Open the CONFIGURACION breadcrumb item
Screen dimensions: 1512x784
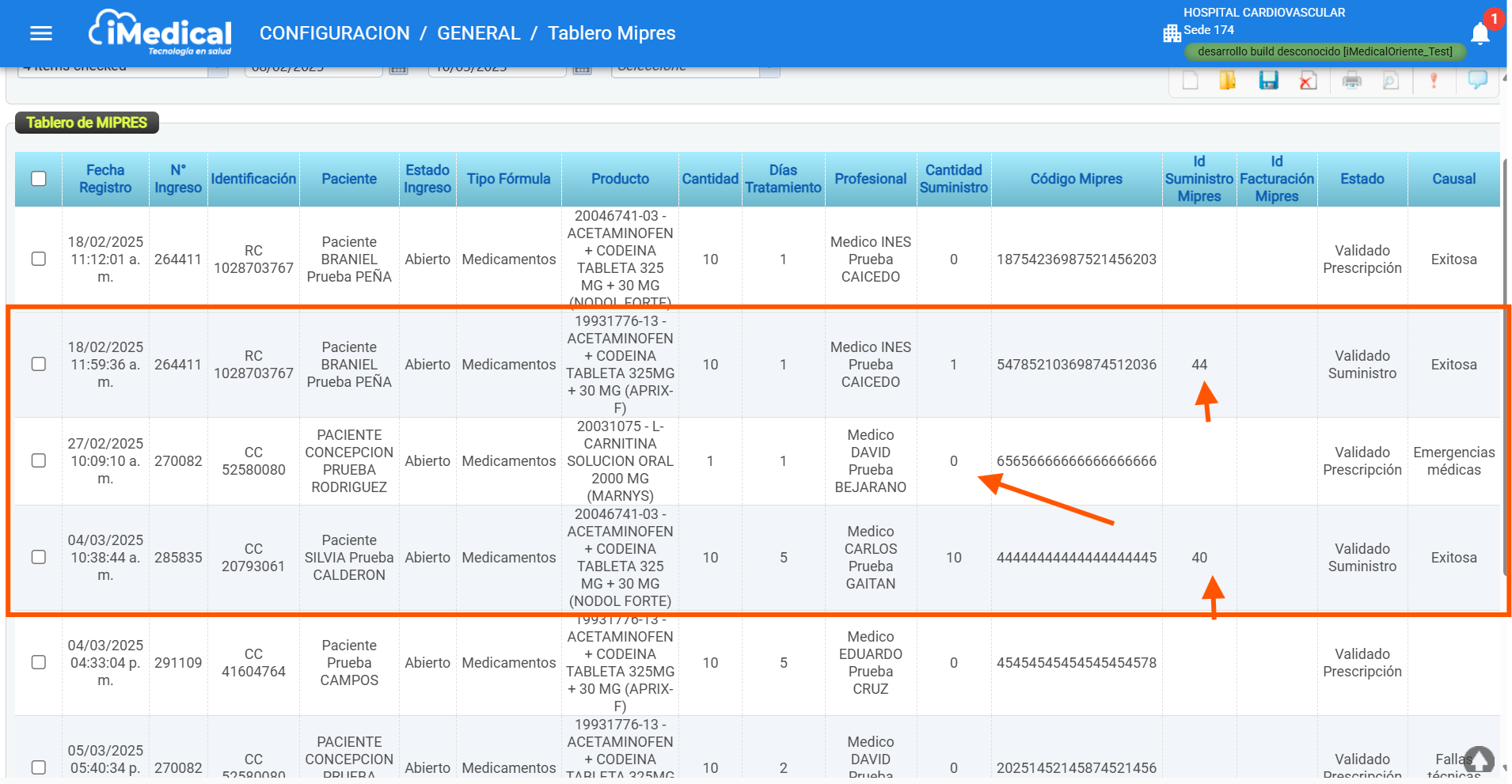click(x=335, y=33)
